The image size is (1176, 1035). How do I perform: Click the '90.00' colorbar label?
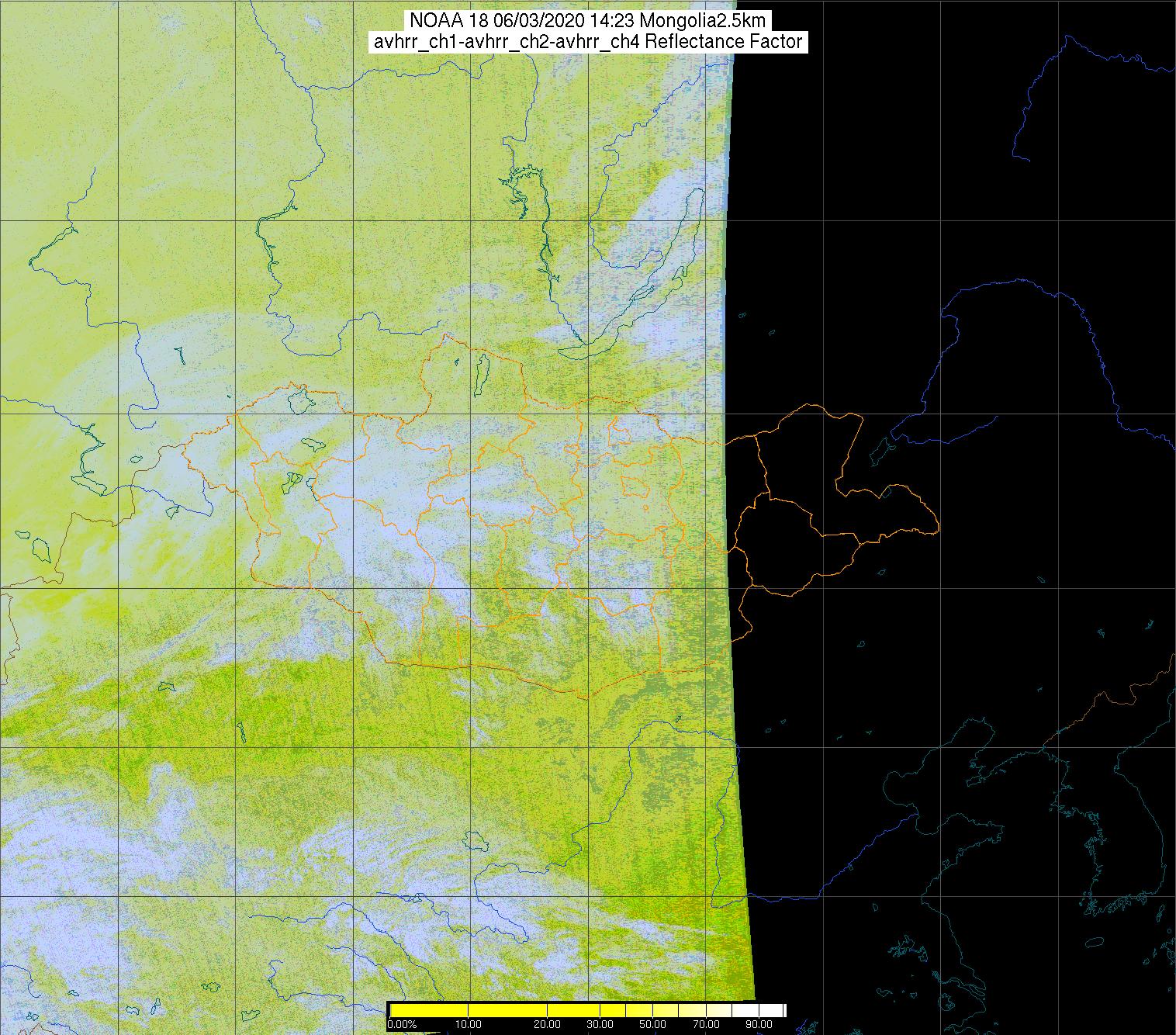click(x=759, y=1025)
